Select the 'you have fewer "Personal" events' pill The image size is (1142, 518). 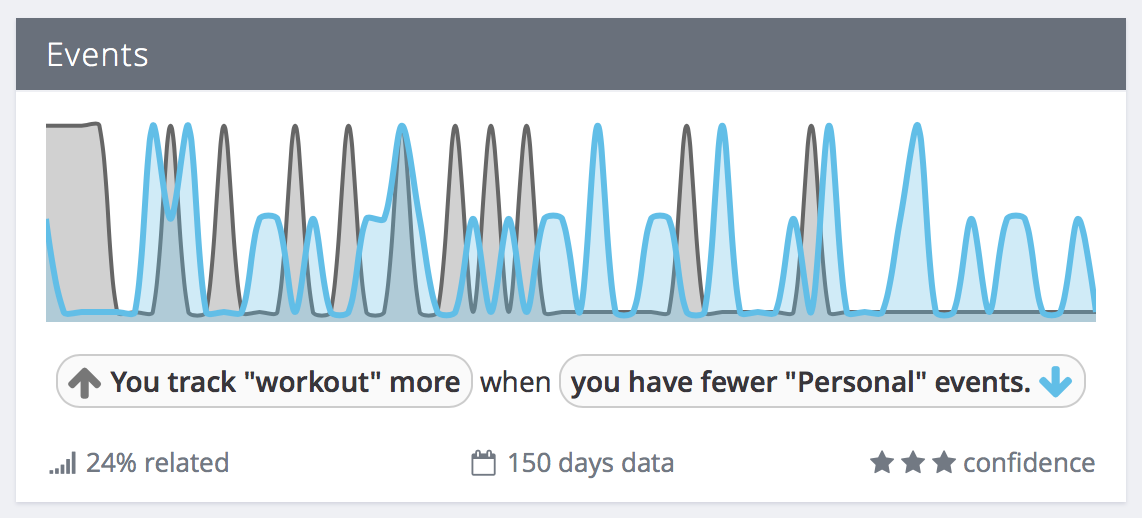coord(822,381)
